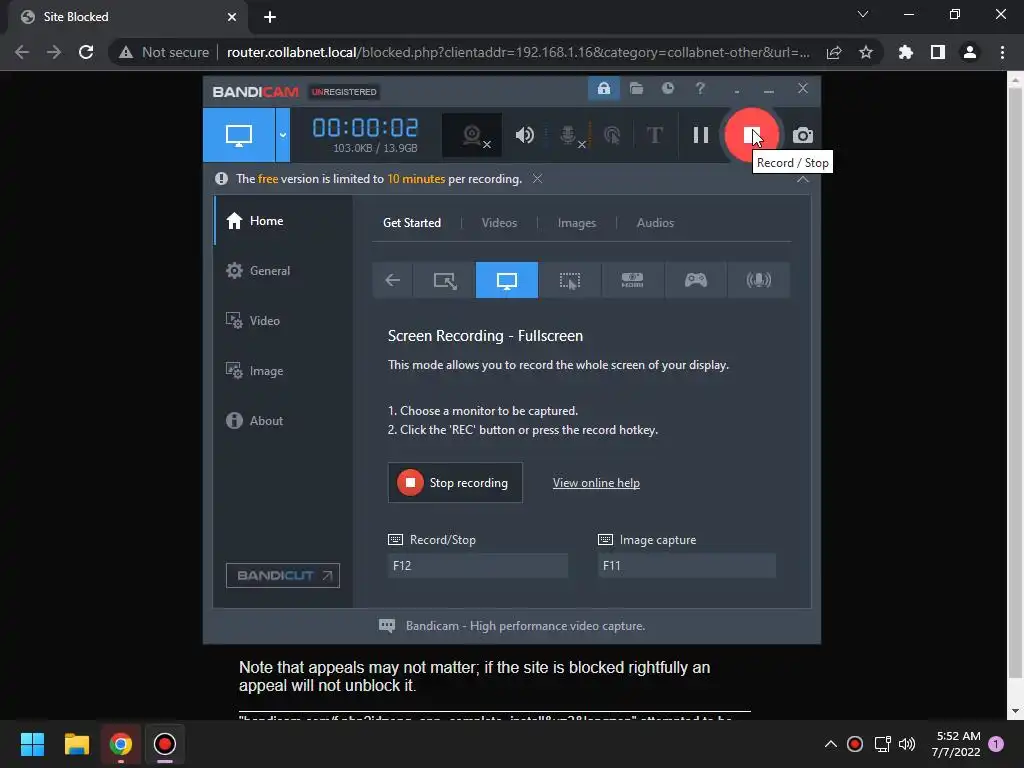
Task: Click the back arrow in mode selector
Action: (392, 280)
